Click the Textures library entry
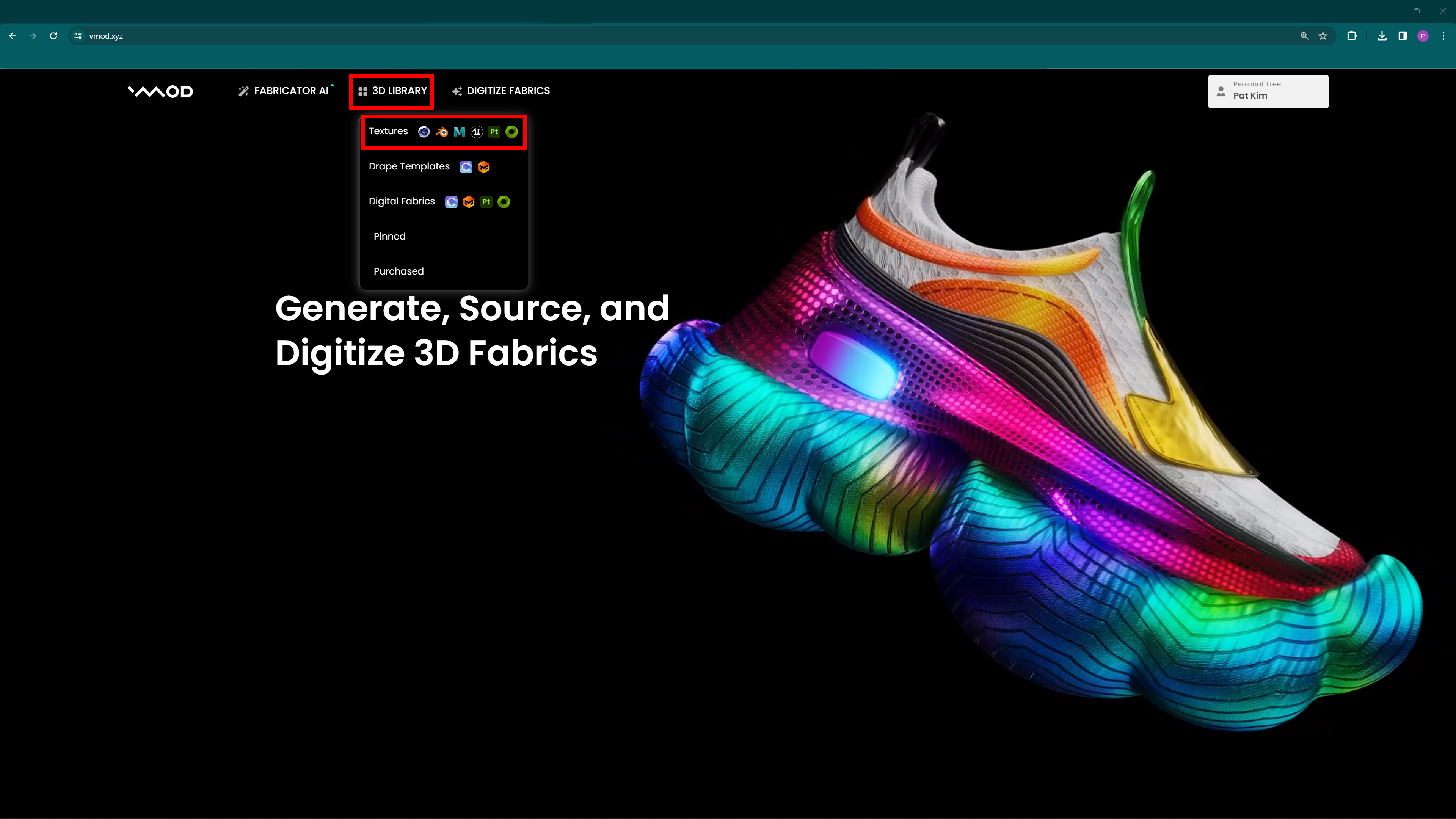 (388, 131)
